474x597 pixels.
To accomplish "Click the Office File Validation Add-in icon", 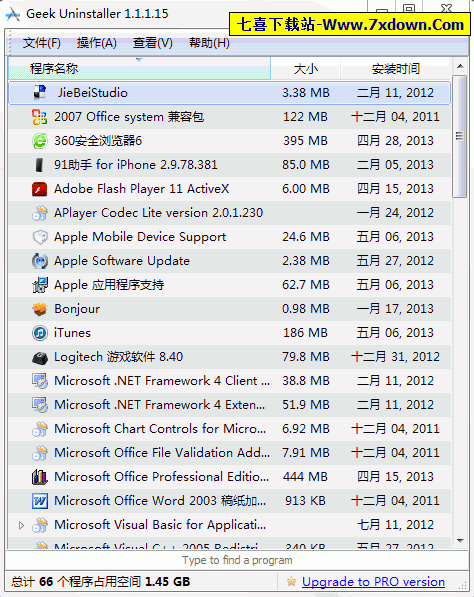I will pos(40,452).
